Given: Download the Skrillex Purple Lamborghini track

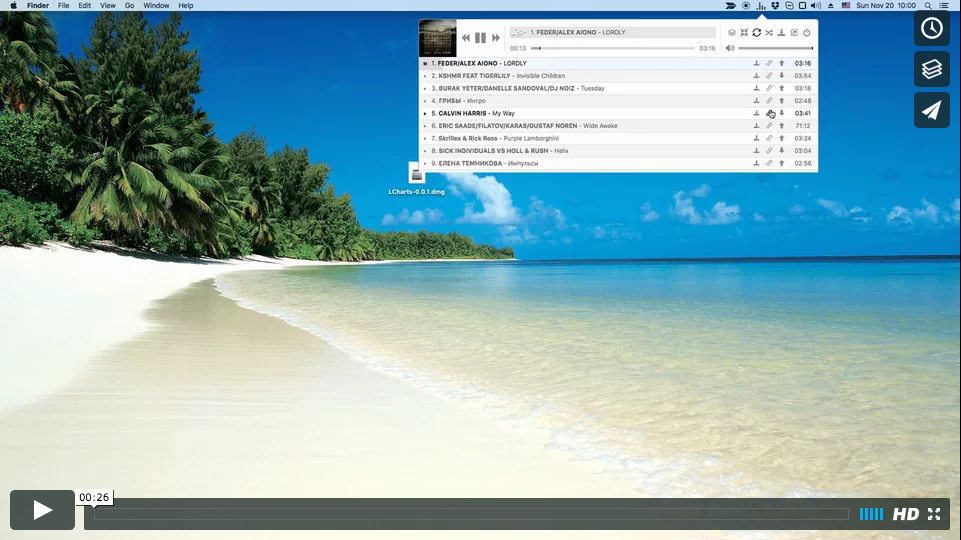Looking at the screenshot, I should 756,138.
